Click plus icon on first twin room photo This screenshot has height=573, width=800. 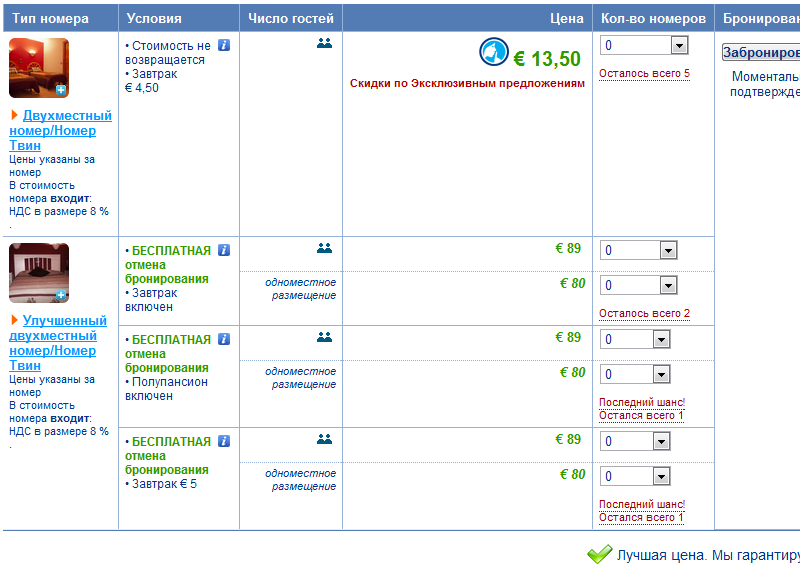click(x=61, y=90)
